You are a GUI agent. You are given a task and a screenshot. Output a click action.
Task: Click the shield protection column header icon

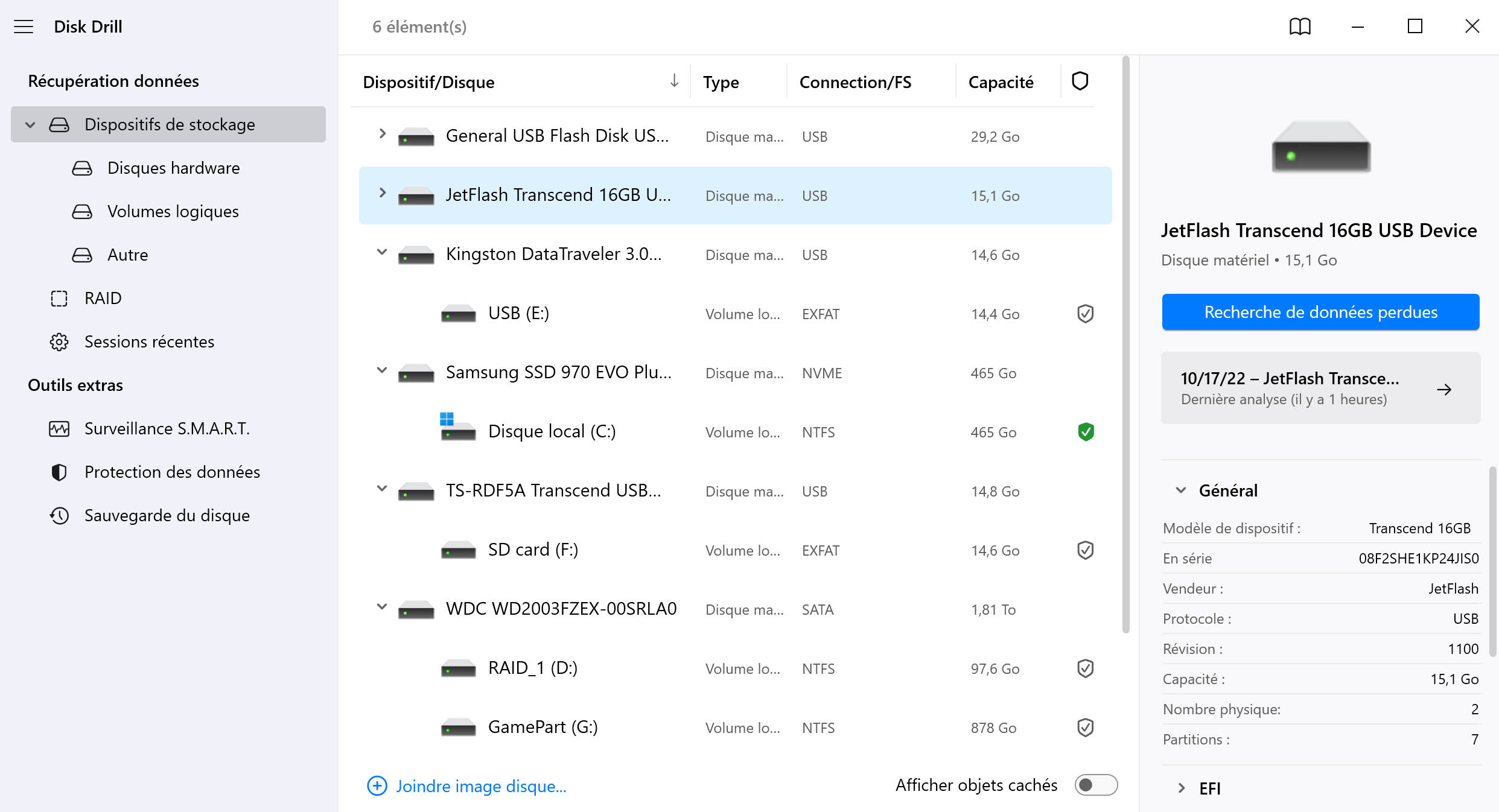tap(1080, 81)
